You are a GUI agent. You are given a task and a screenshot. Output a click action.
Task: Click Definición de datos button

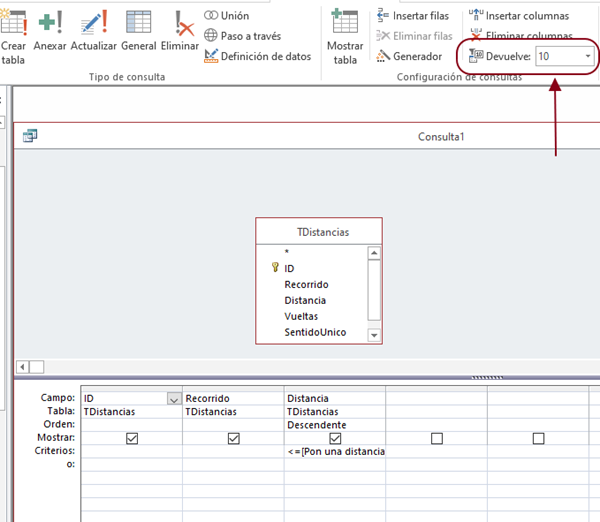(x=257, y=56)
